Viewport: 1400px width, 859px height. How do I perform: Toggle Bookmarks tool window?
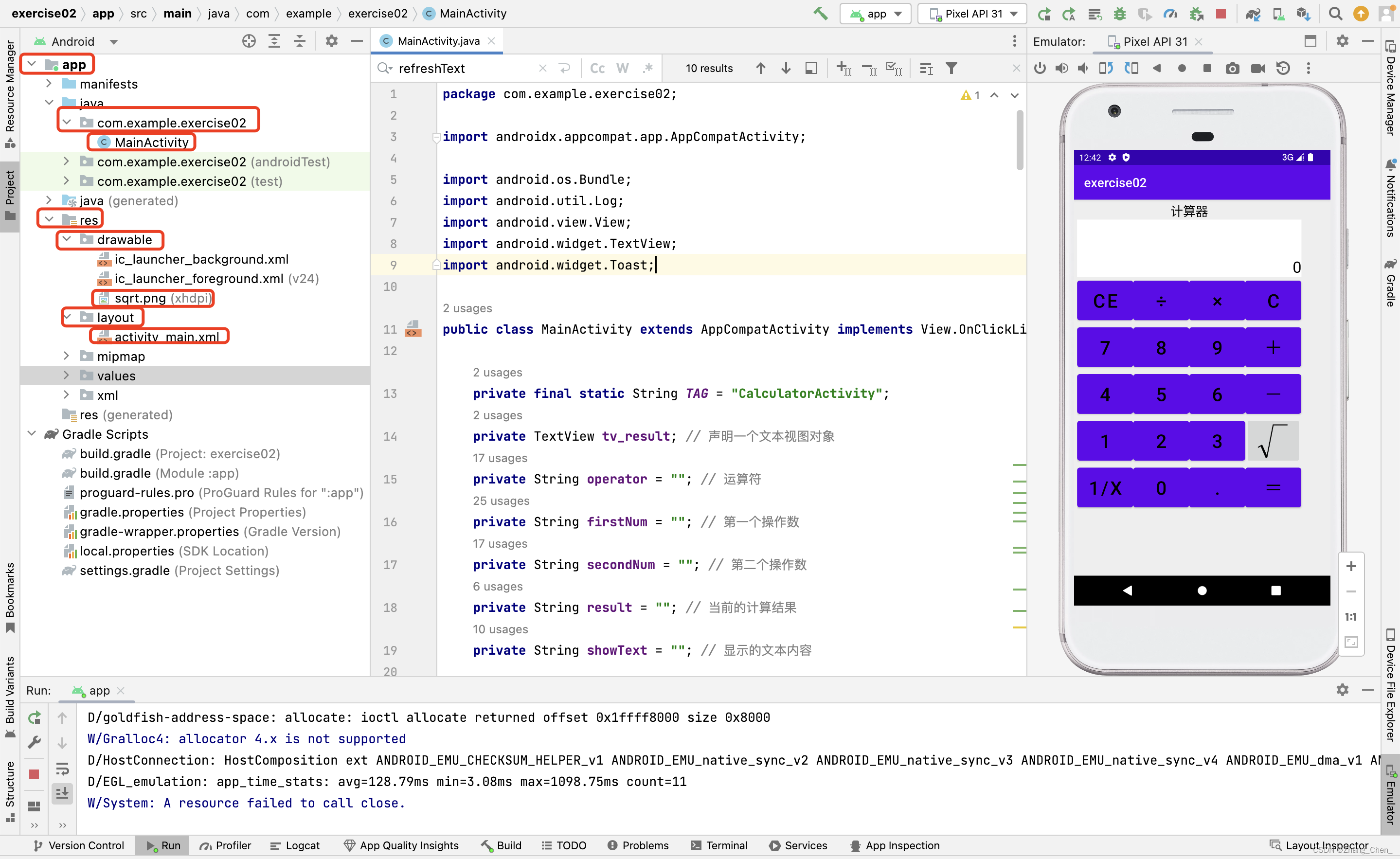(x=10, y=598)
